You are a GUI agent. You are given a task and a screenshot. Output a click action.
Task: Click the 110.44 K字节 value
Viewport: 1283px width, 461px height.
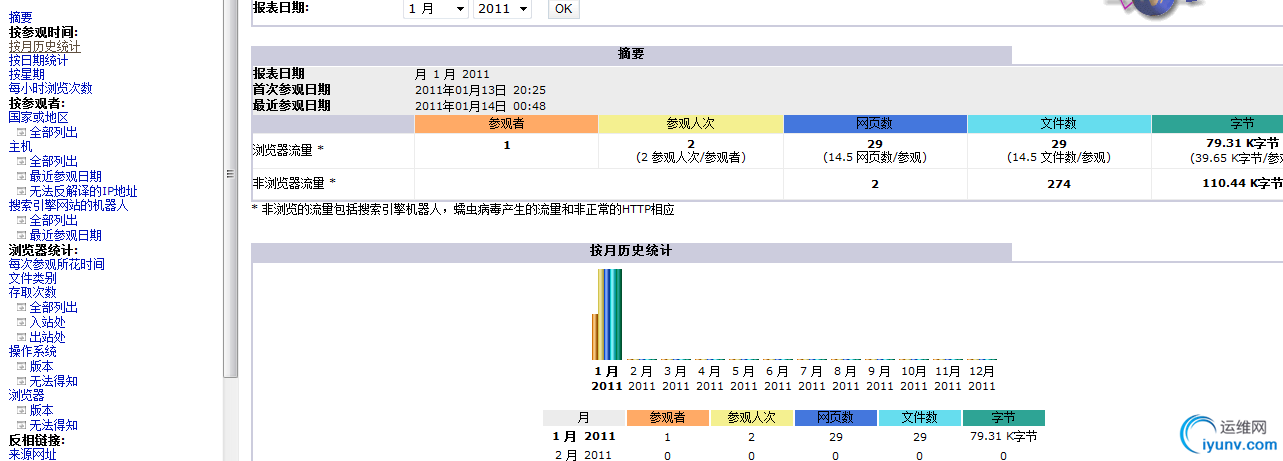[1242, 184]
